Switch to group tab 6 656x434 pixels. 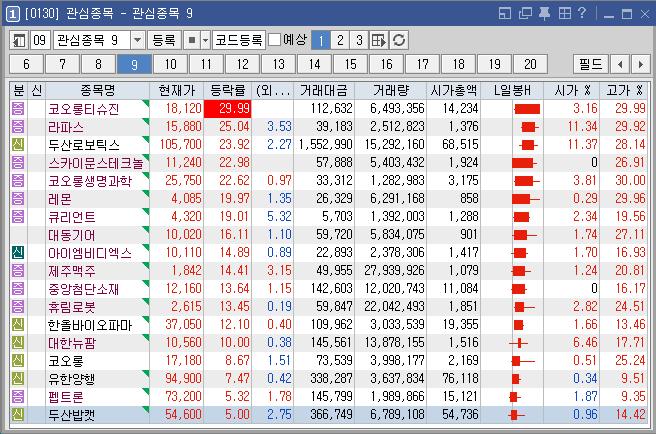26,64
